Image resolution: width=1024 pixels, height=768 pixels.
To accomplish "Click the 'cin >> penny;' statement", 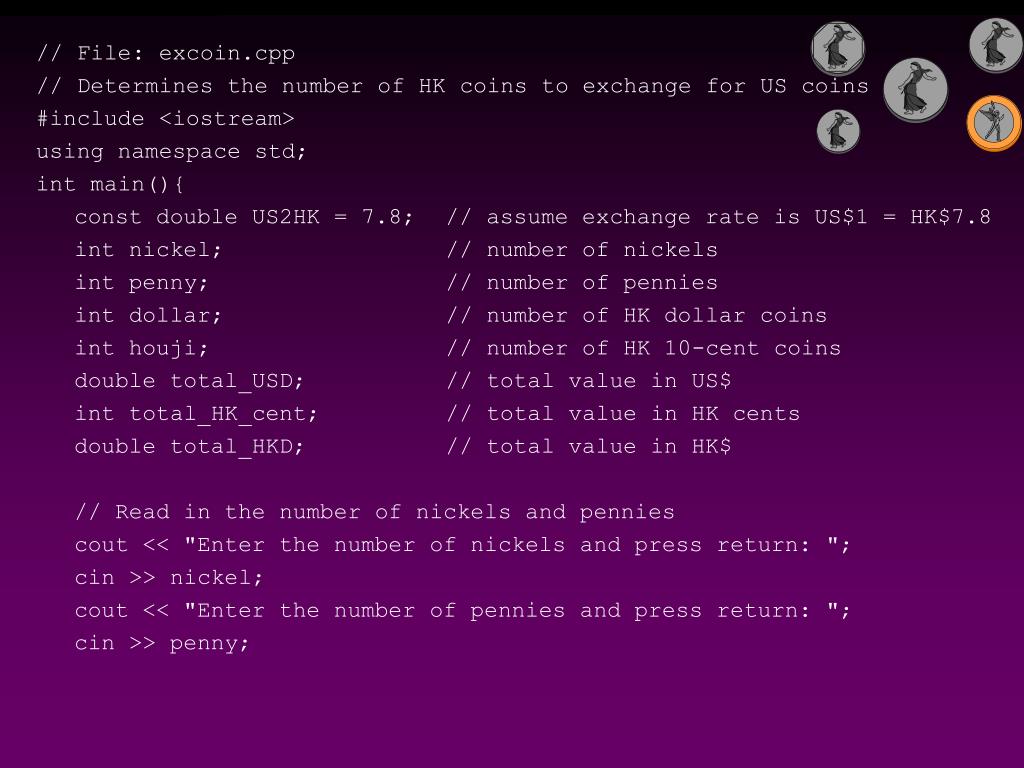I will coord(162,643).
